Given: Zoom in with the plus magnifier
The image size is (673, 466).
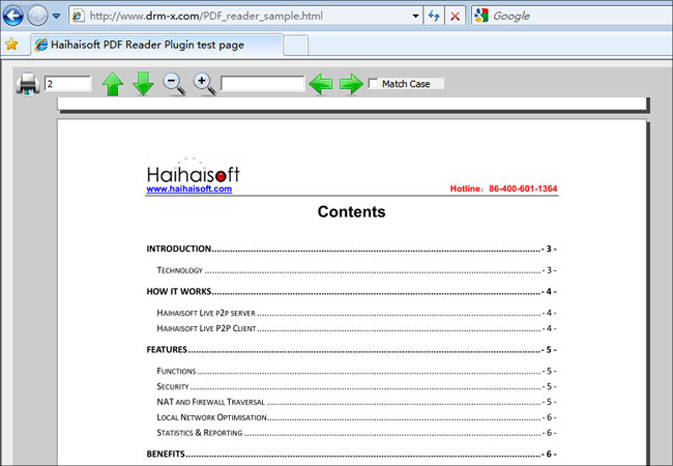Looking at the screenshot, I should [x=204, y=84].
